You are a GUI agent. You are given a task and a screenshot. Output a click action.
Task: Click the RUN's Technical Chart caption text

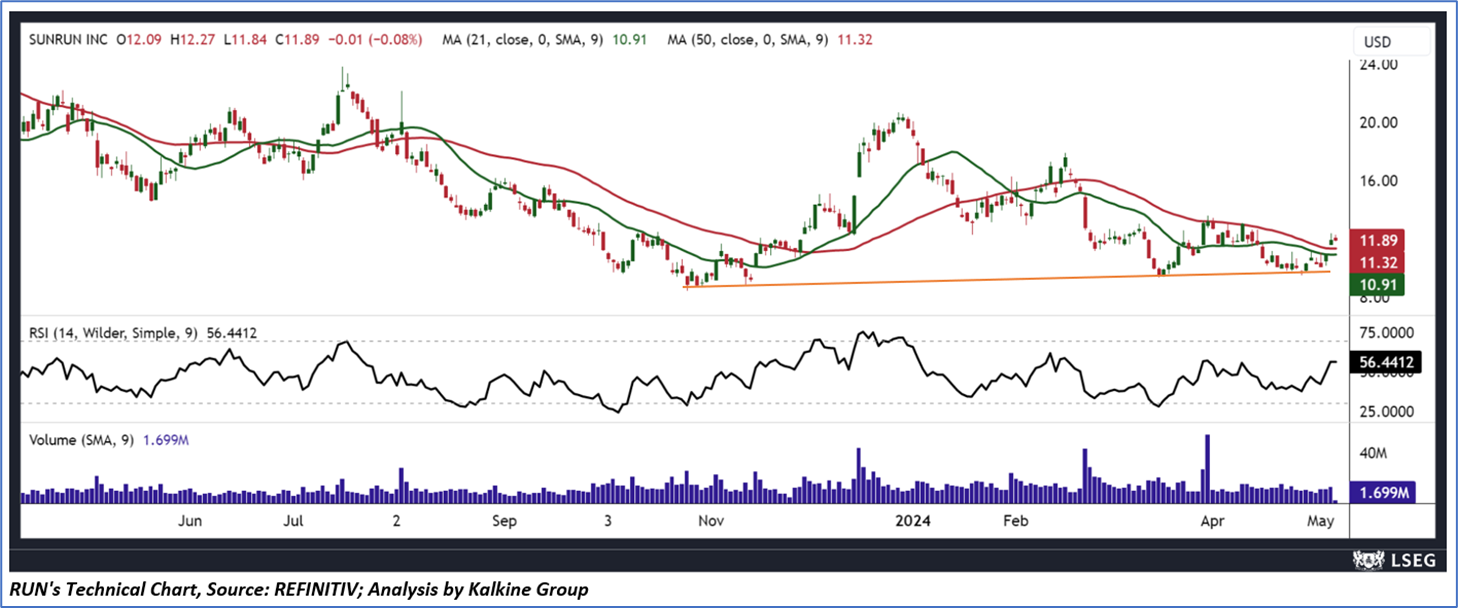click(298, 589)
